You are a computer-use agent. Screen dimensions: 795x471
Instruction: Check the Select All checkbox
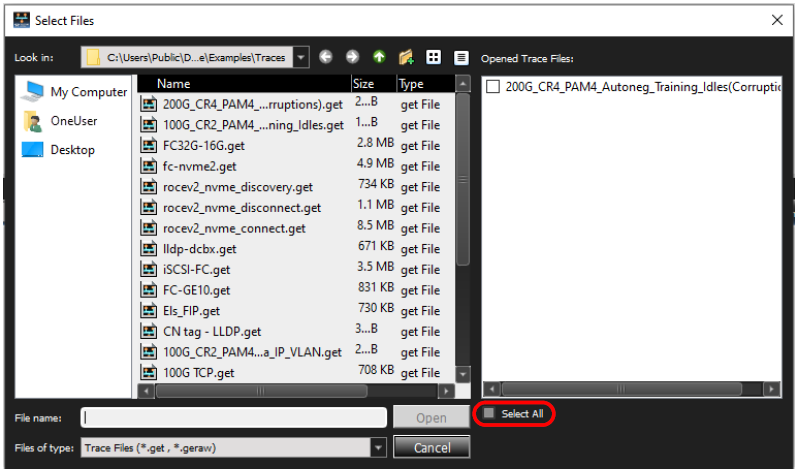coord(489,413)
